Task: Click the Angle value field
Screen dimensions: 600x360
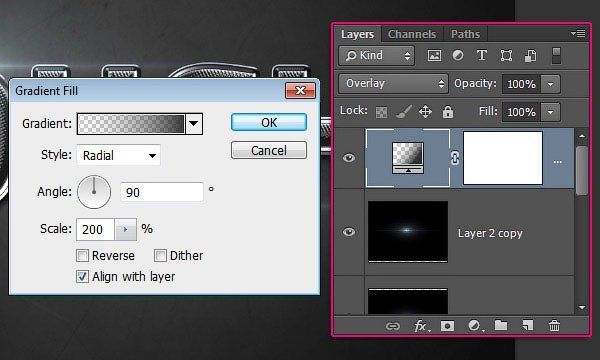Action: [x=162, y=192]
